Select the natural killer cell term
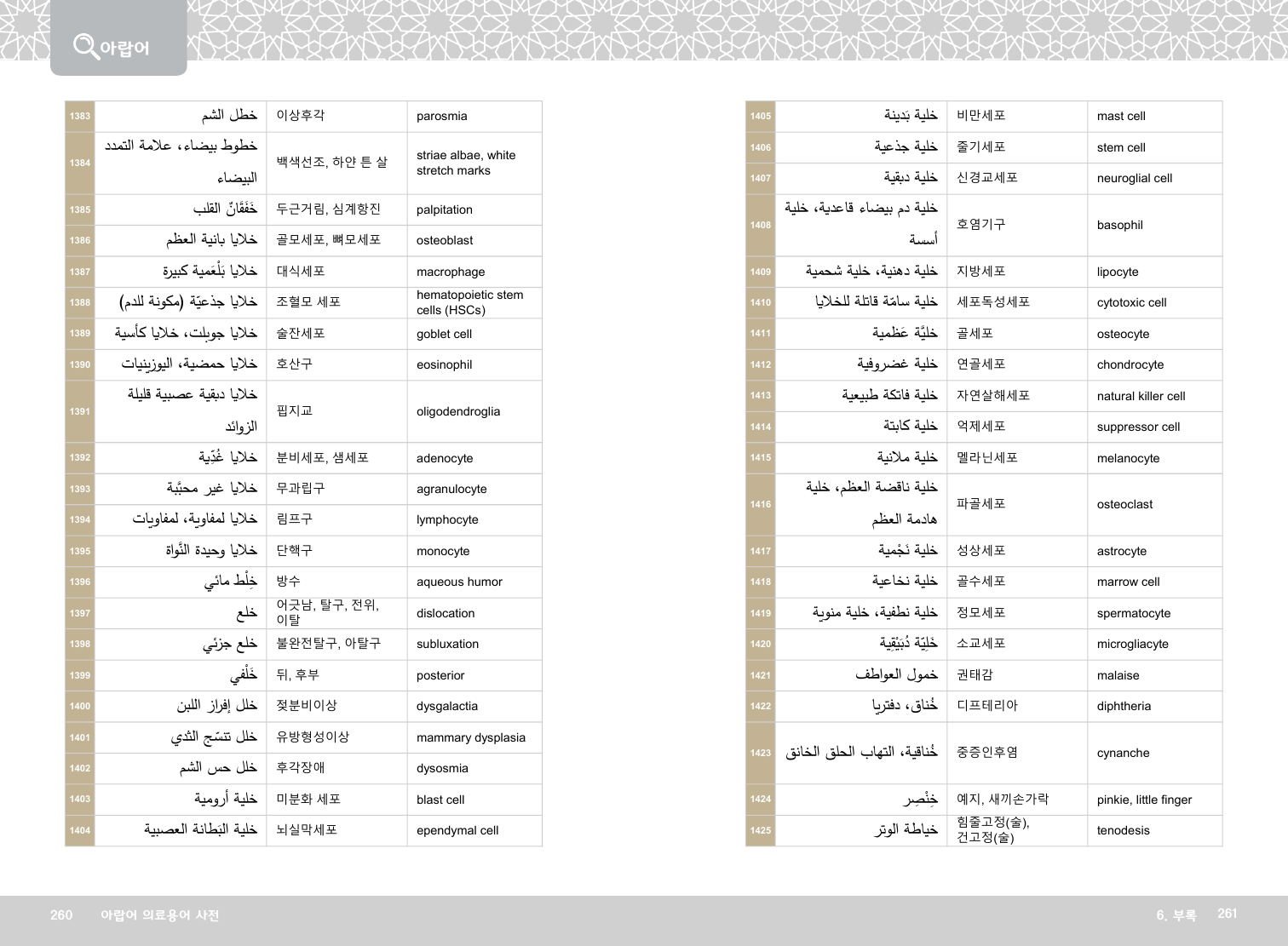The height and width of the screenshot is (946, 1288). tap(1141, 396)
